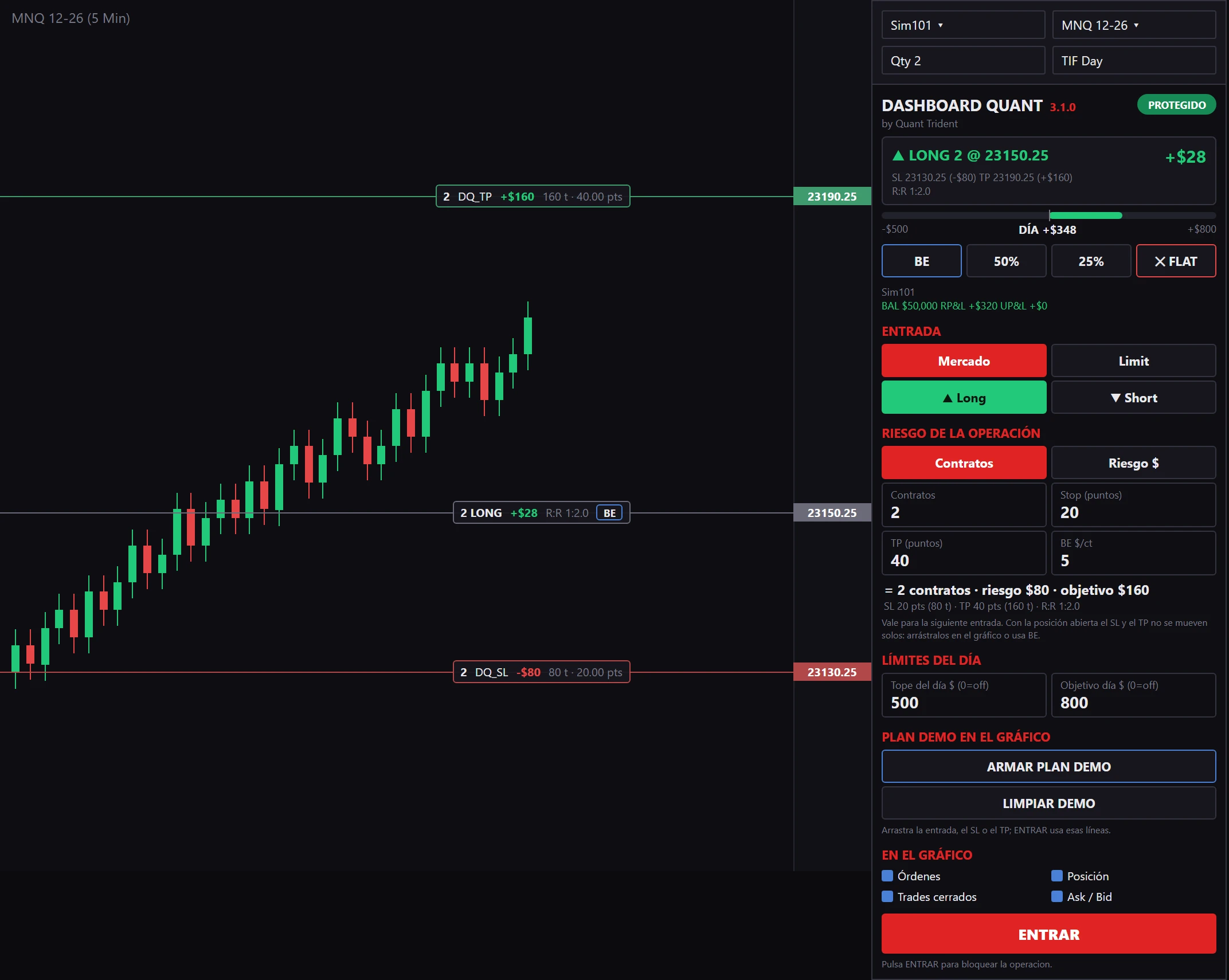Click the TIF Day field

point(1134,61)
